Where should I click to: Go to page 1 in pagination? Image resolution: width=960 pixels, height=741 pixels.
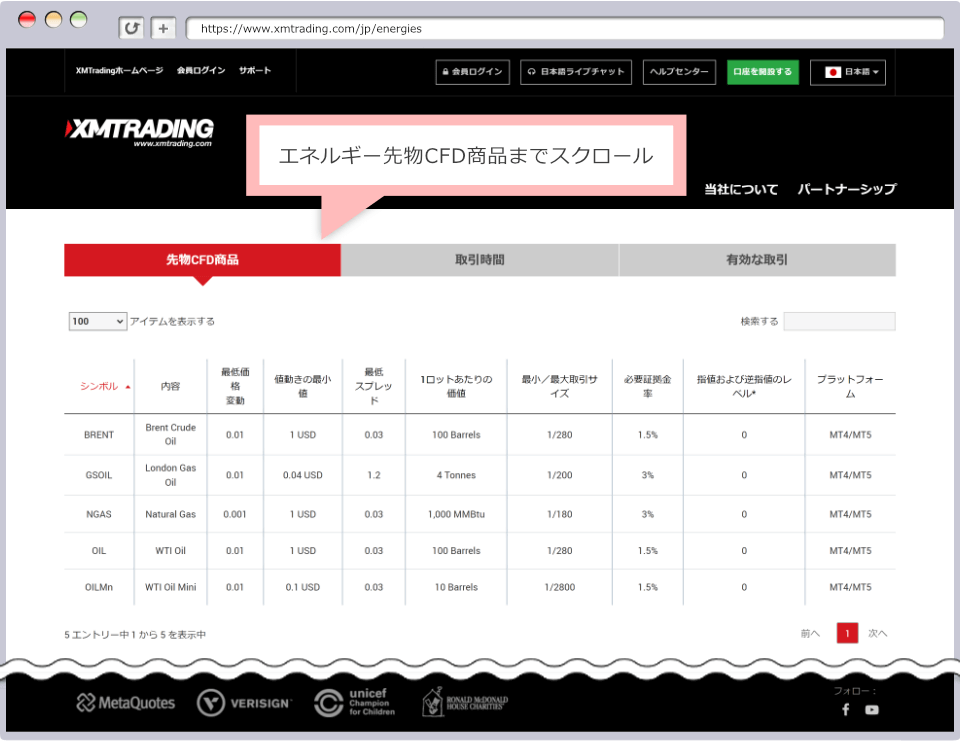click(x=847, y=633)
